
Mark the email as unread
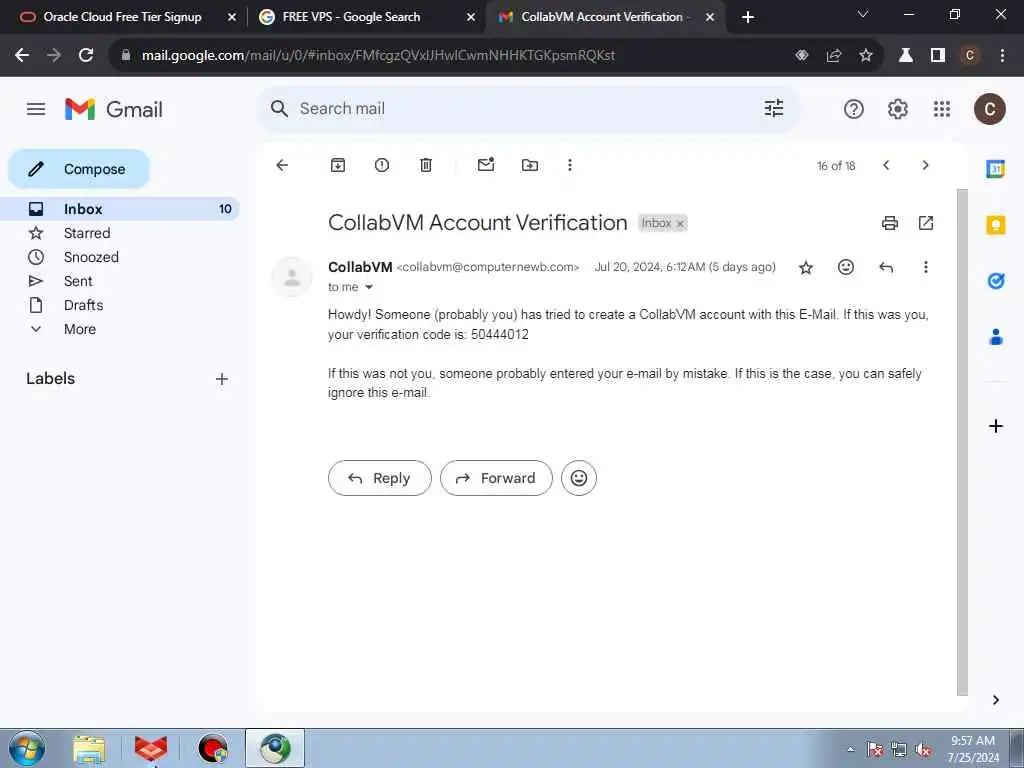click(486, 165)
